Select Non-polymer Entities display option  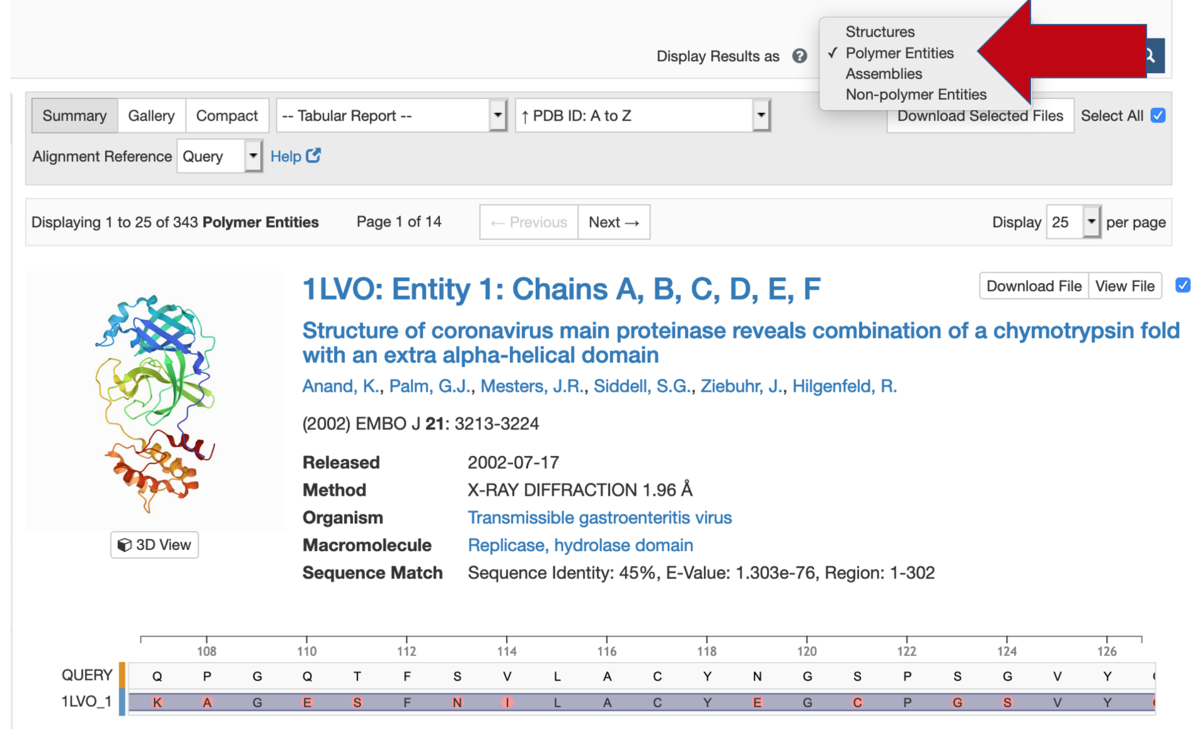915,94
